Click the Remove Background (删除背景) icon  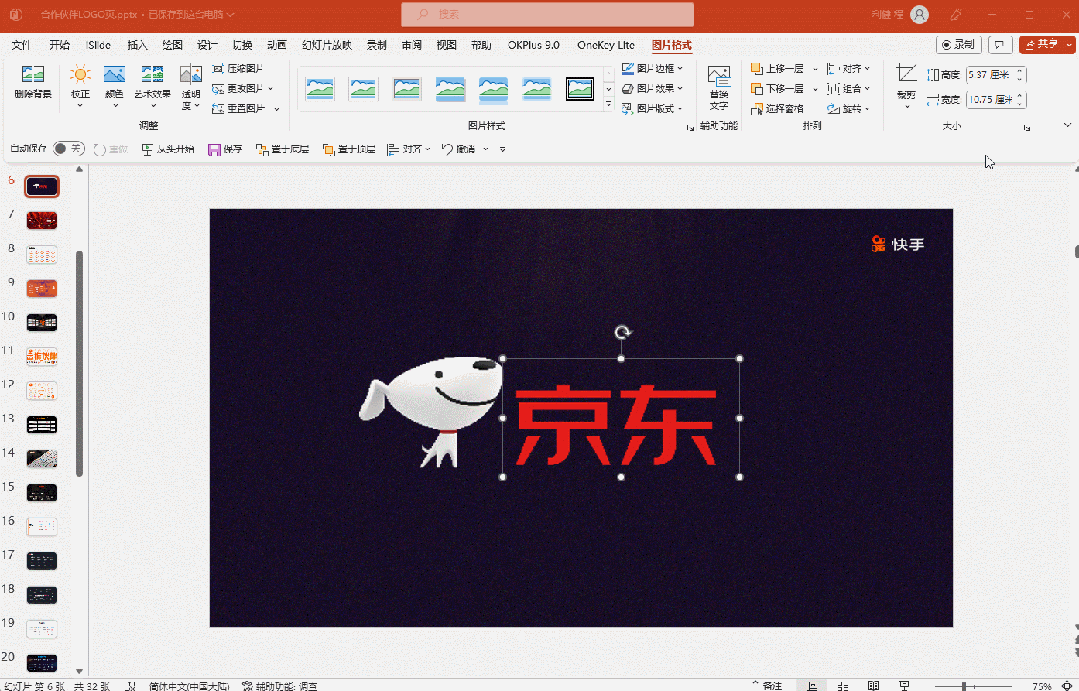point(32,82)
